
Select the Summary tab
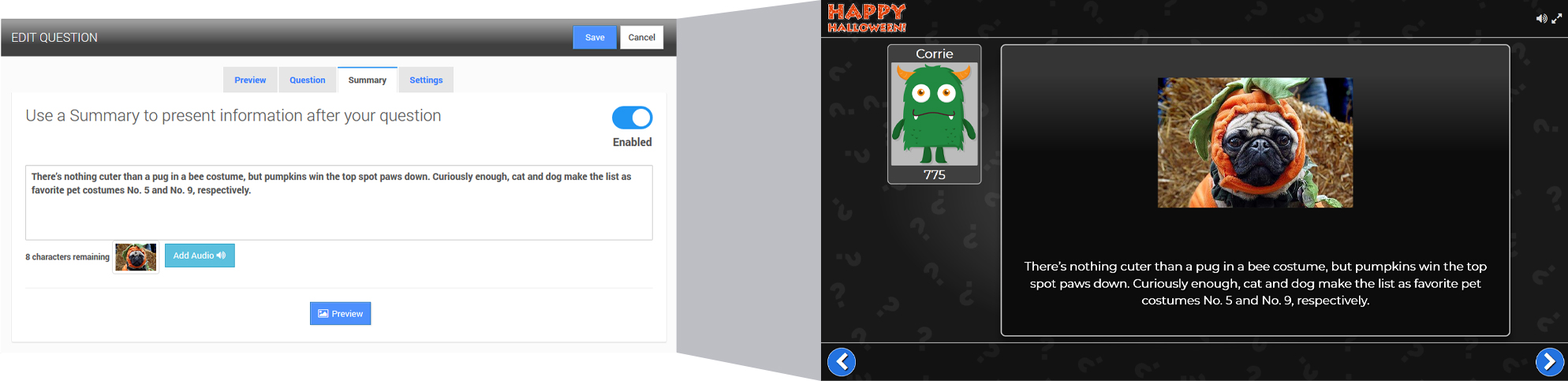tap(367, 80)
